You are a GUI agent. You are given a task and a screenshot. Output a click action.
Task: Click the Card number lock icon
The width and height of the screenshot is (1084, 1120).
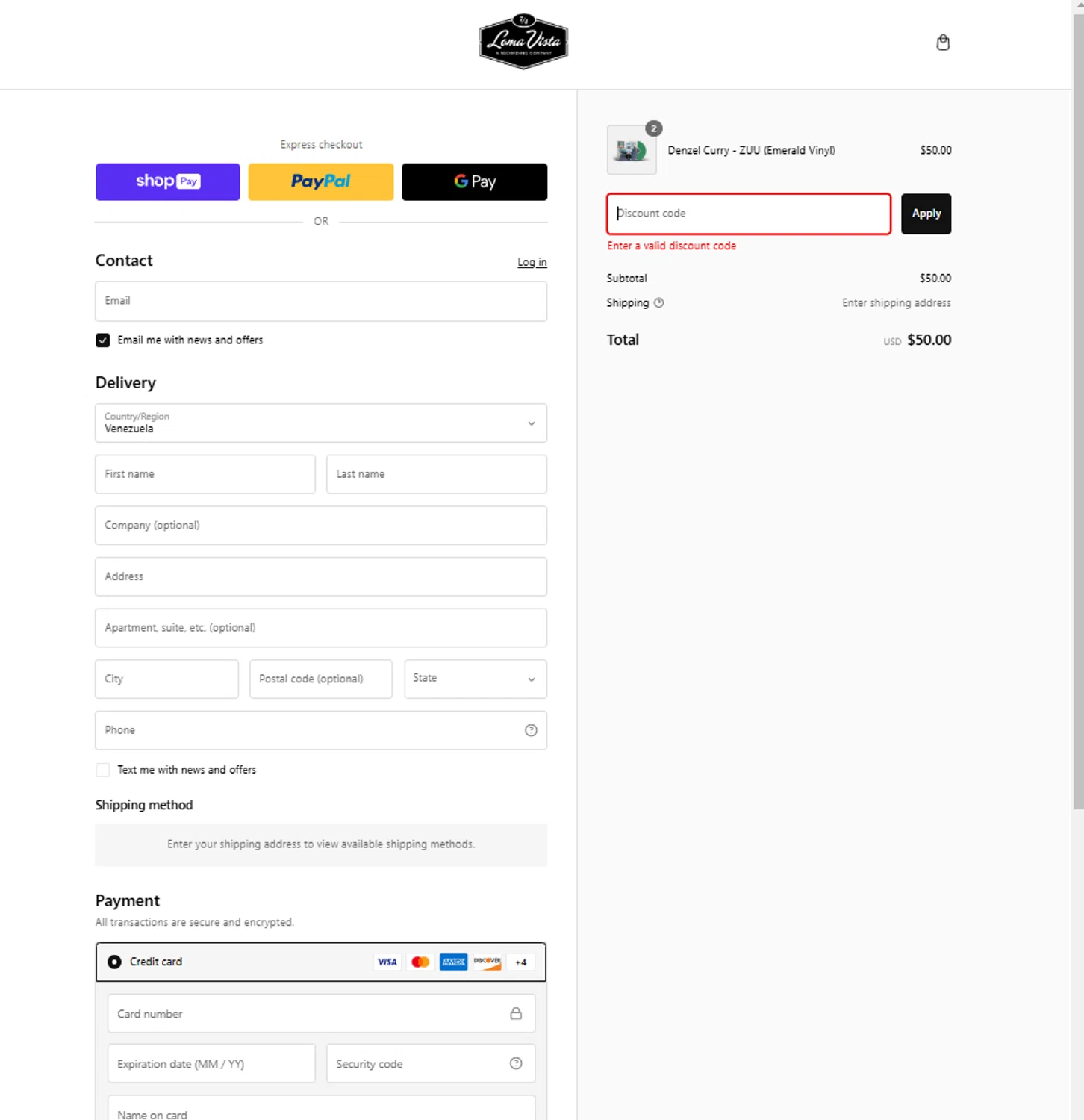516,1013
